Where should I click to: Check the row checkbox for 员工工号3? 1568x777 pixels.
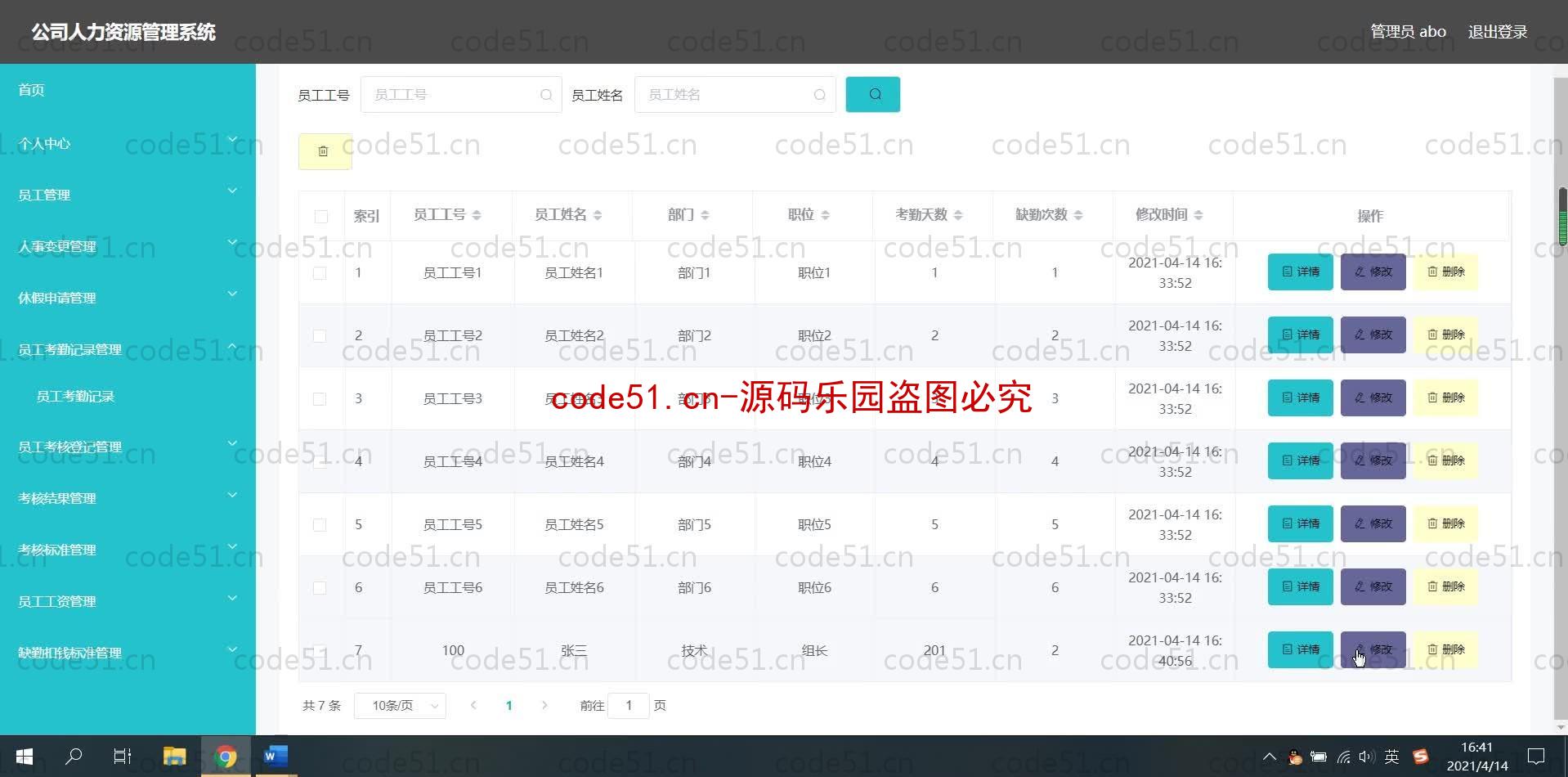coord(320,399)
